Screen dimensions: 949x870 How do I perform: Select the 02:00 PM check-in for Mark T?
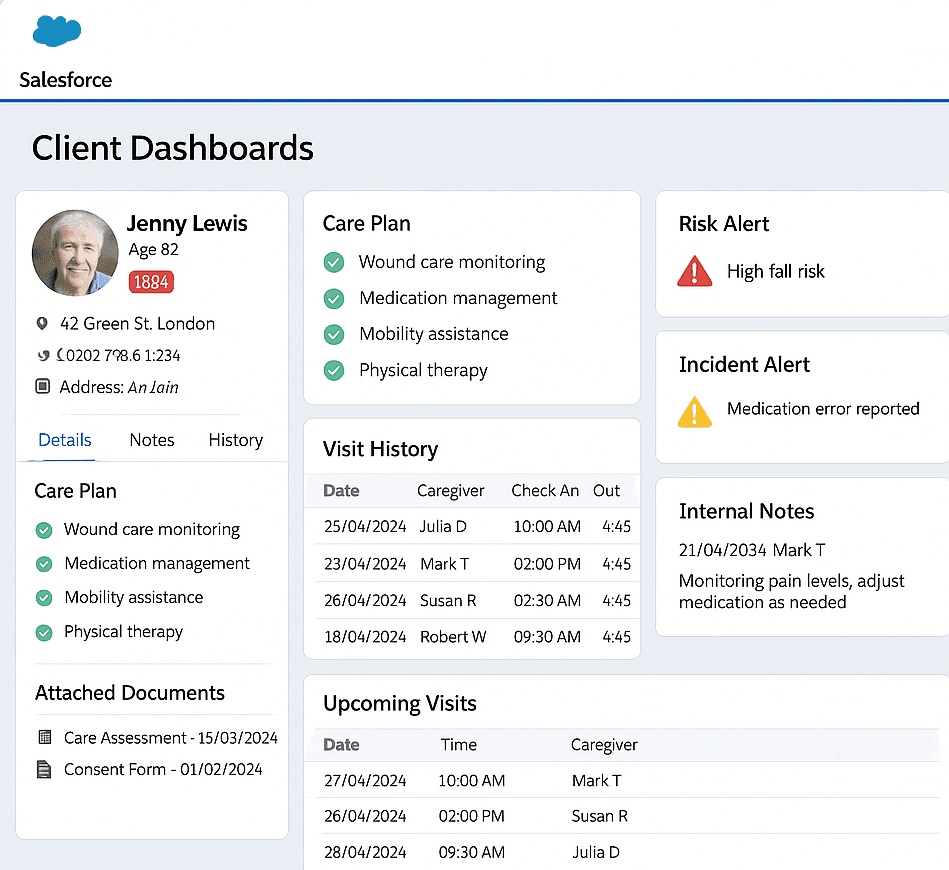[547, 564]
